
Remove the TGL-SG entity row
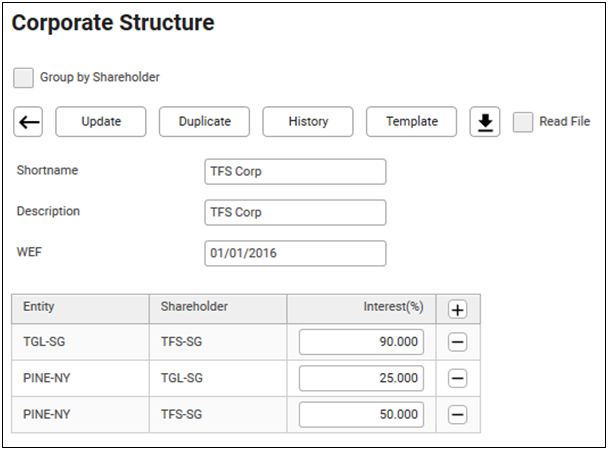[457, 343]
